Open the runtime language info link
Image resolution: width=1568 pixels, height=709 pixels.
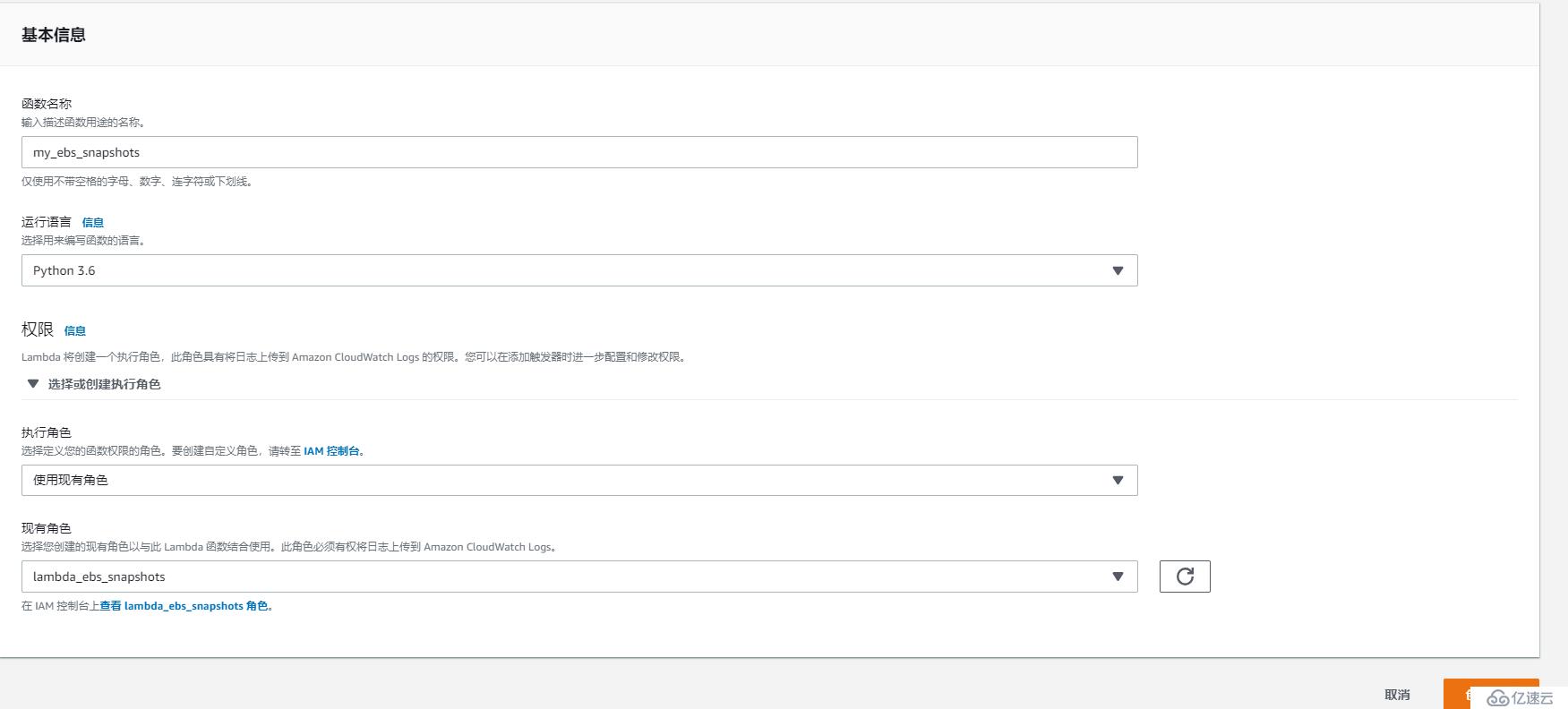tap(93, 222)
